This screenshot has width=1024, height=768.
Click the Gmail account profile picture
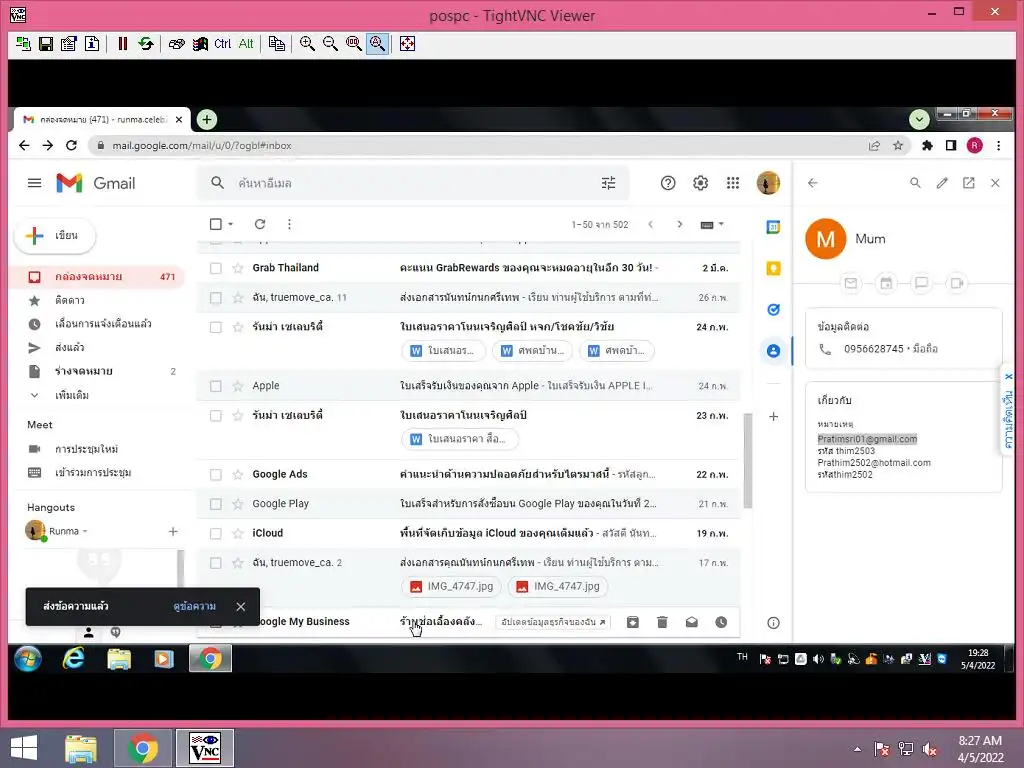(768, 183)
